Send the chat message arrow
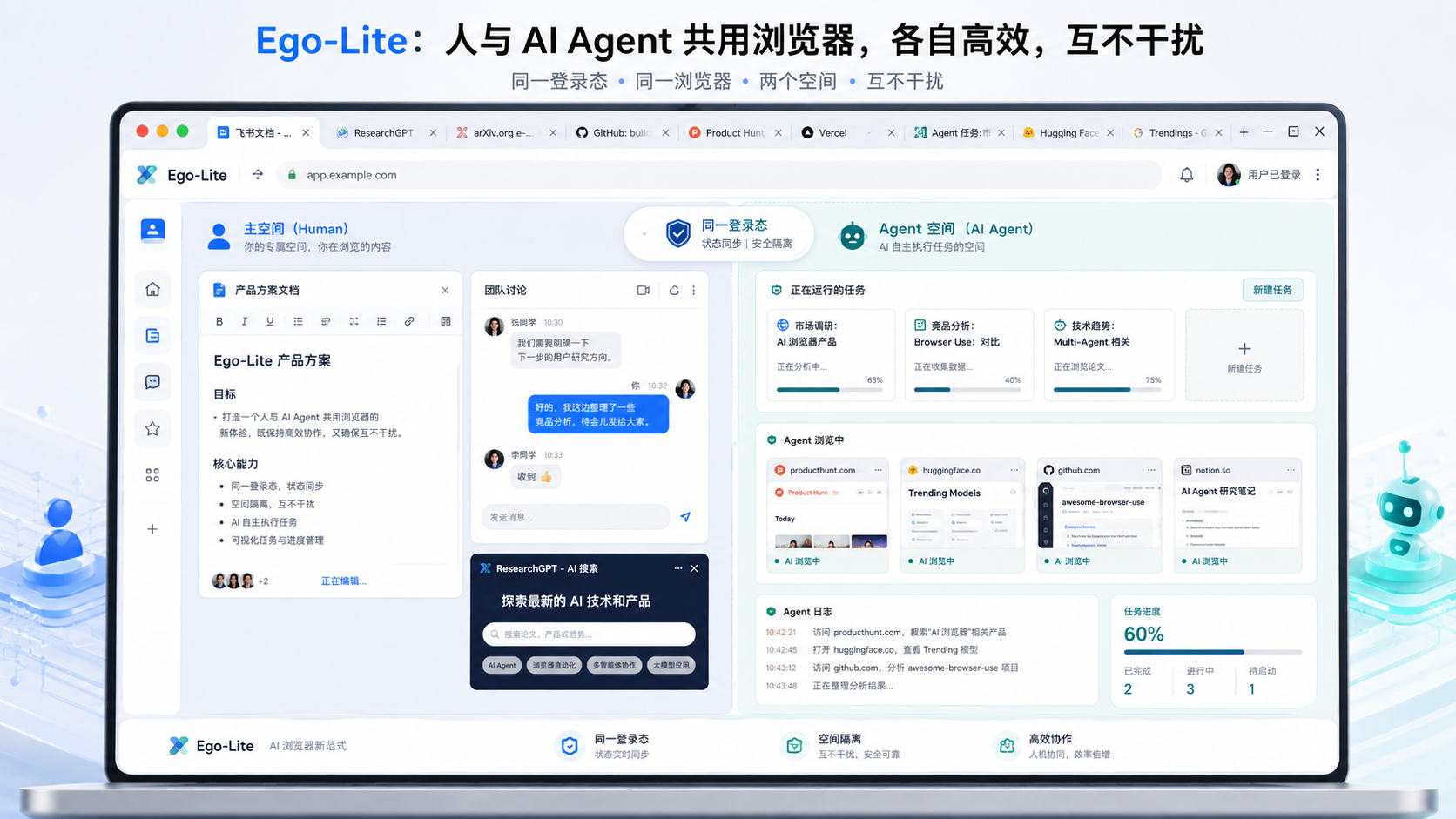Screen dimensions: 1456x819 point(685,517)
